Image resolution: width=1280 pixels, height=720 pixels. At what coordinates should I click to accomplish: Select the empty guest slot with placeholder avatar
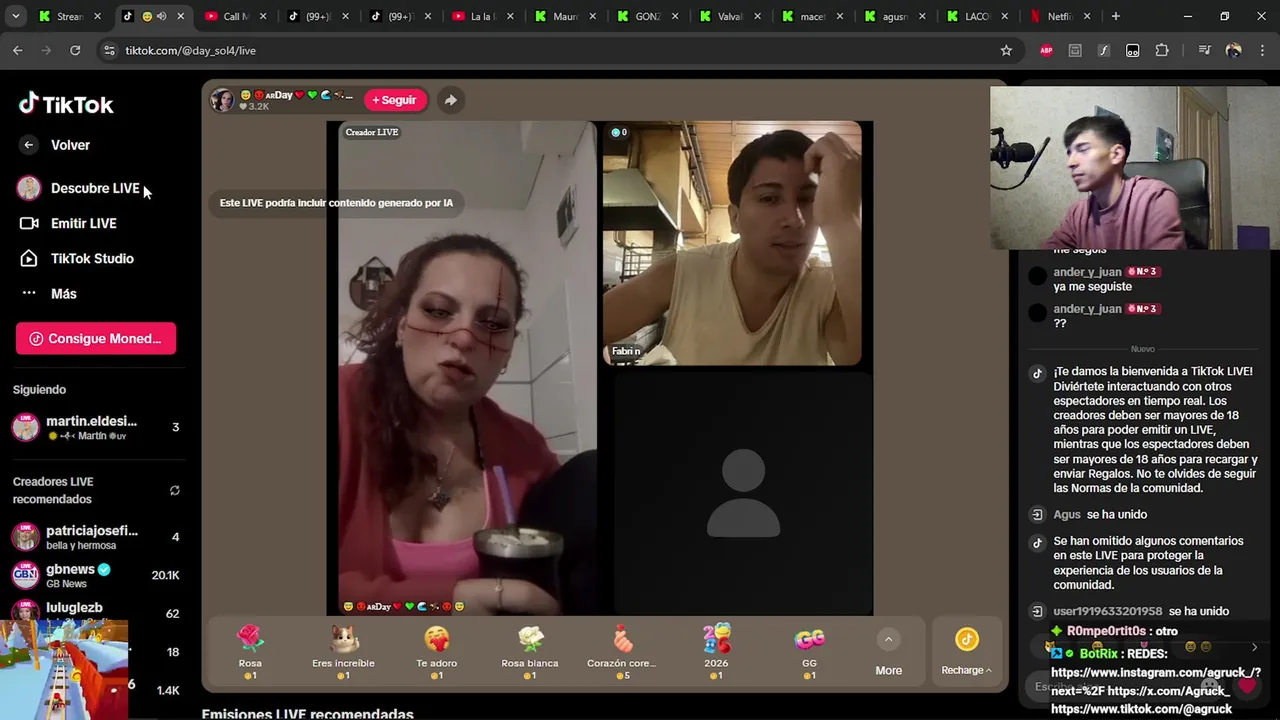click(743, 493)
